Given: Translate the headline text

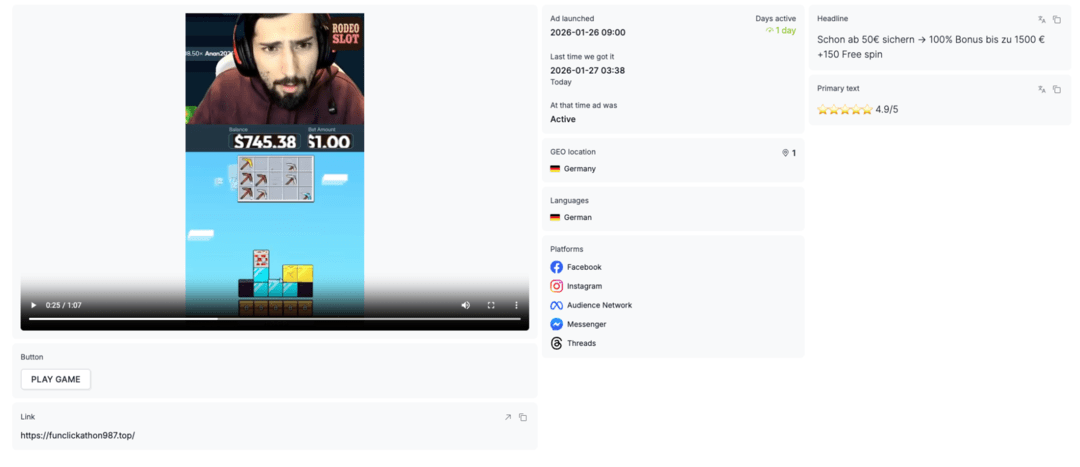Looking at the screenshot, I should (x=1042, y=19).
